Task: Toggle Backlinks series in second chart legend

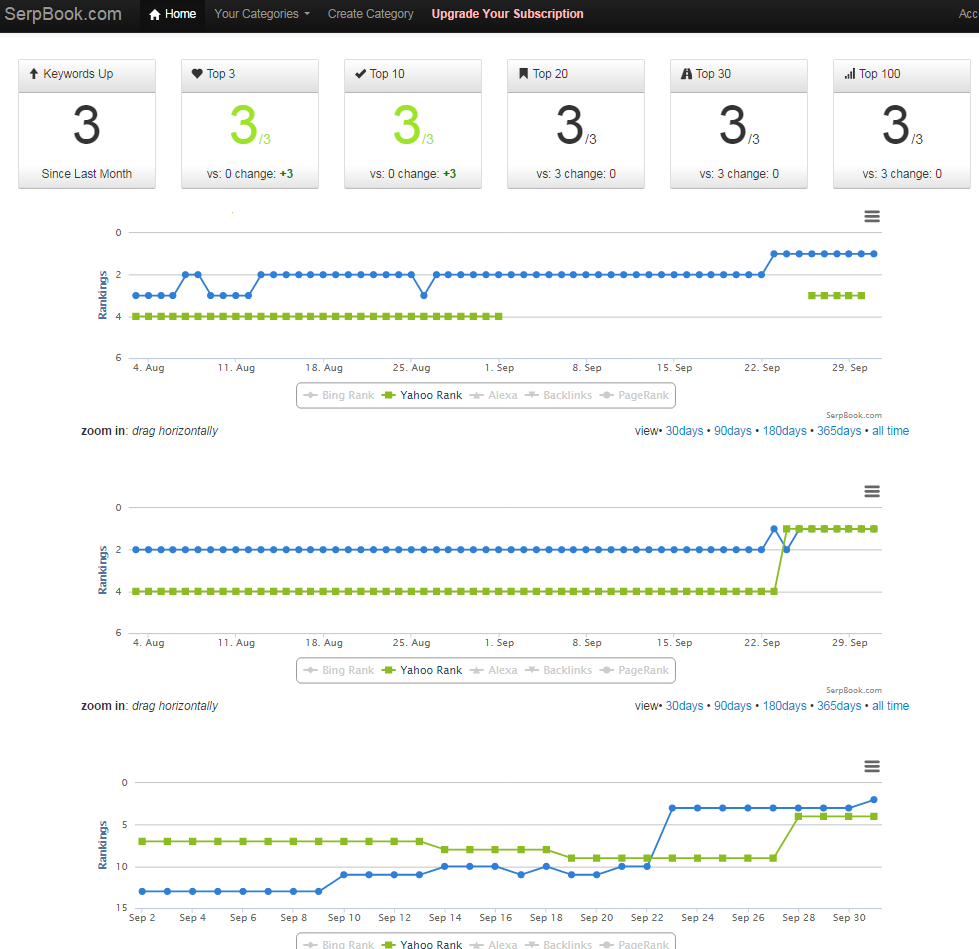Action: (x=558, y=670)
